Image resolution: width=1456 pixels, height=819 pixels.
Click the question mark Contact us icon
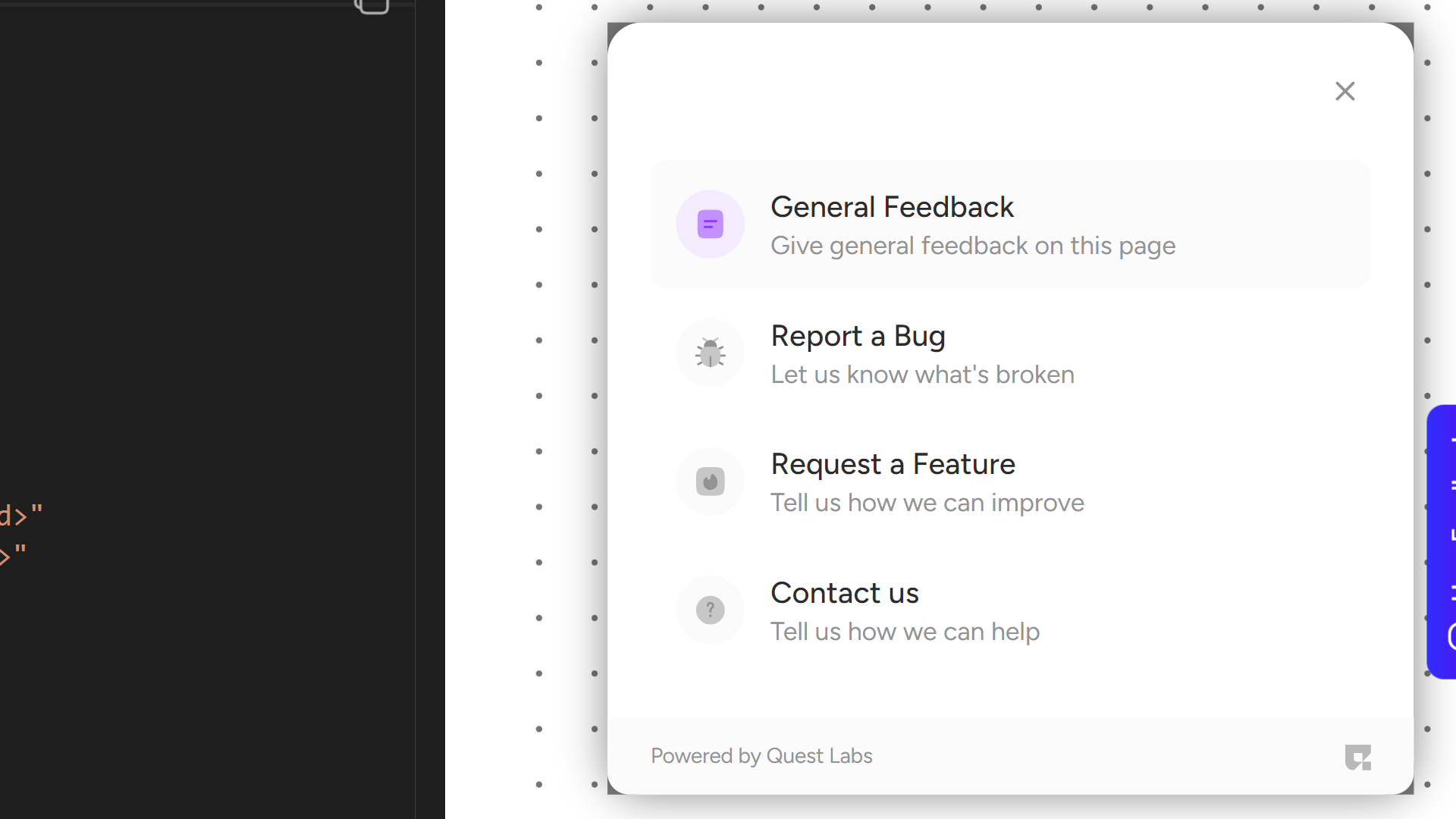pos(710,610)
